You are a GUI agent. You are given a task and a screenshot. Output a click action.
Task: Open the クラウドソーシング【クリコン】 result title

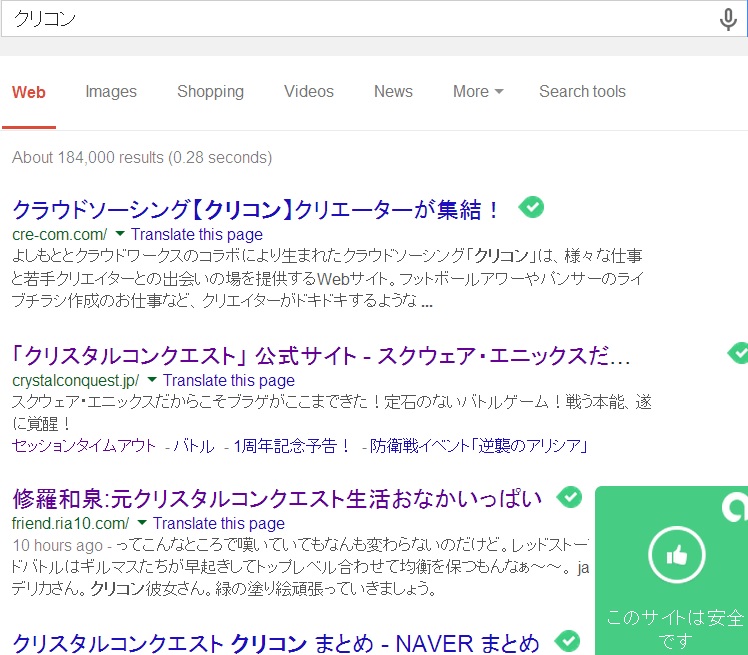pos(256,210)
